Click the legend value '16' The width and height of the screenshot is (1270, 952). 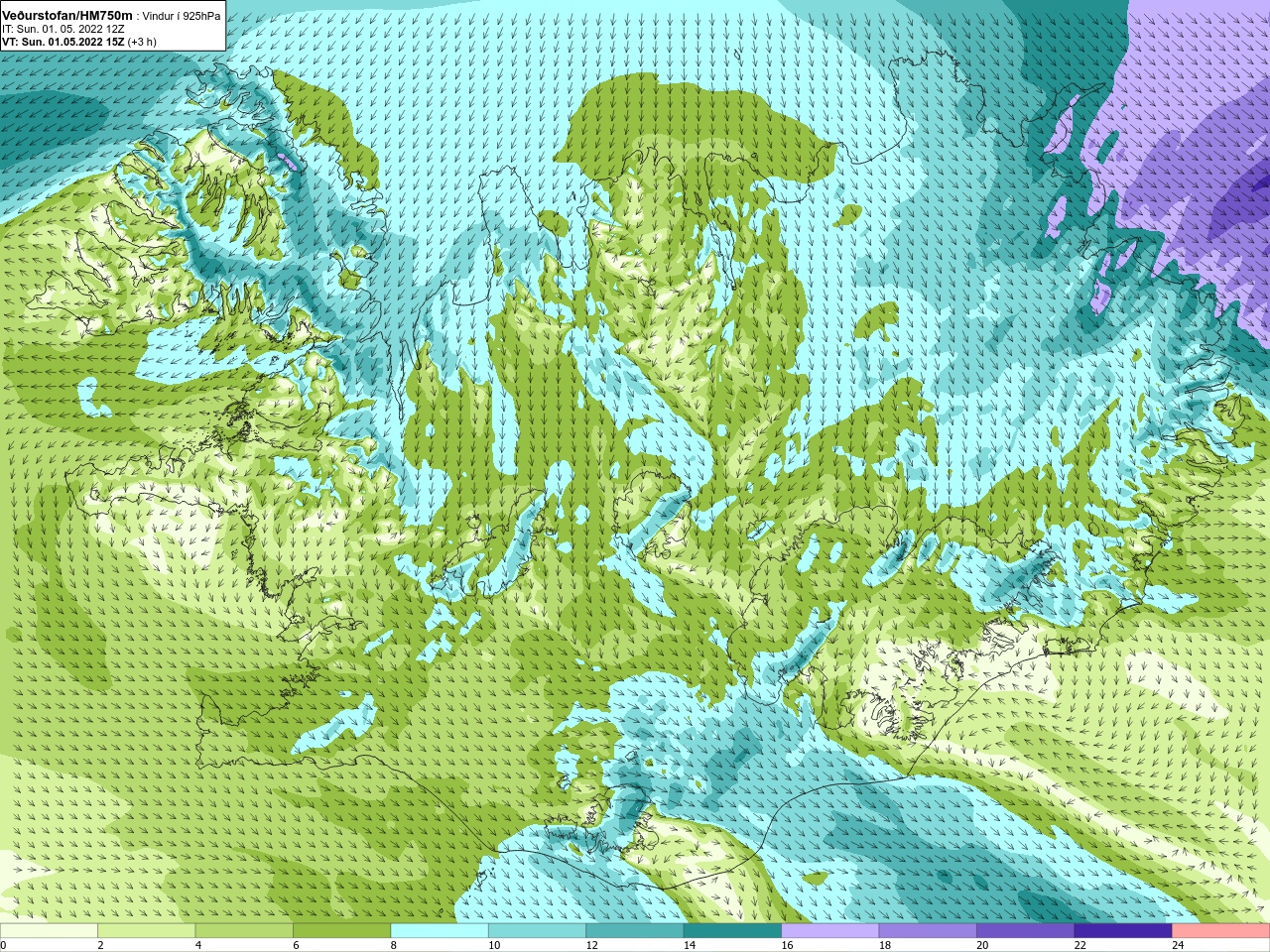787,945
